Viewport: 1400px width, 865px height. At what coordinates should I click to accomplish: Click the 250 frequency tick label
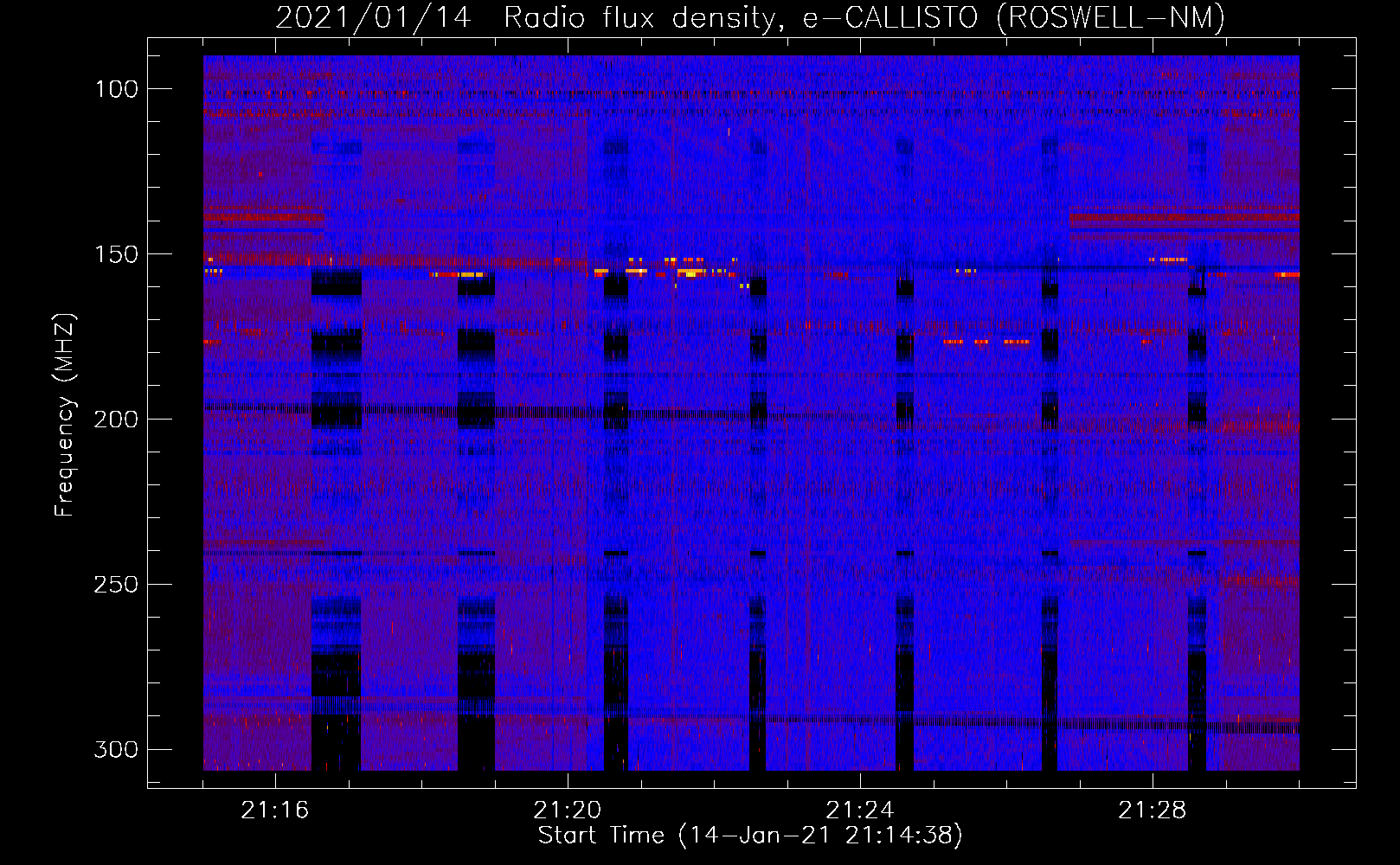(x=116, y=585)
